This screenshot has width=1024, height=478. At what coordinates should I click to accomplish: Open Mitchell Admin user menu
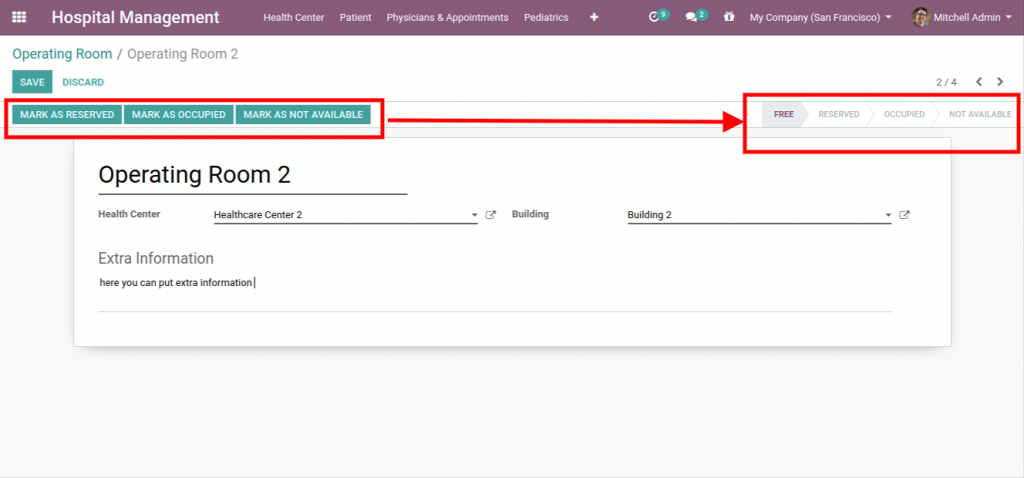tap(963, 17)
